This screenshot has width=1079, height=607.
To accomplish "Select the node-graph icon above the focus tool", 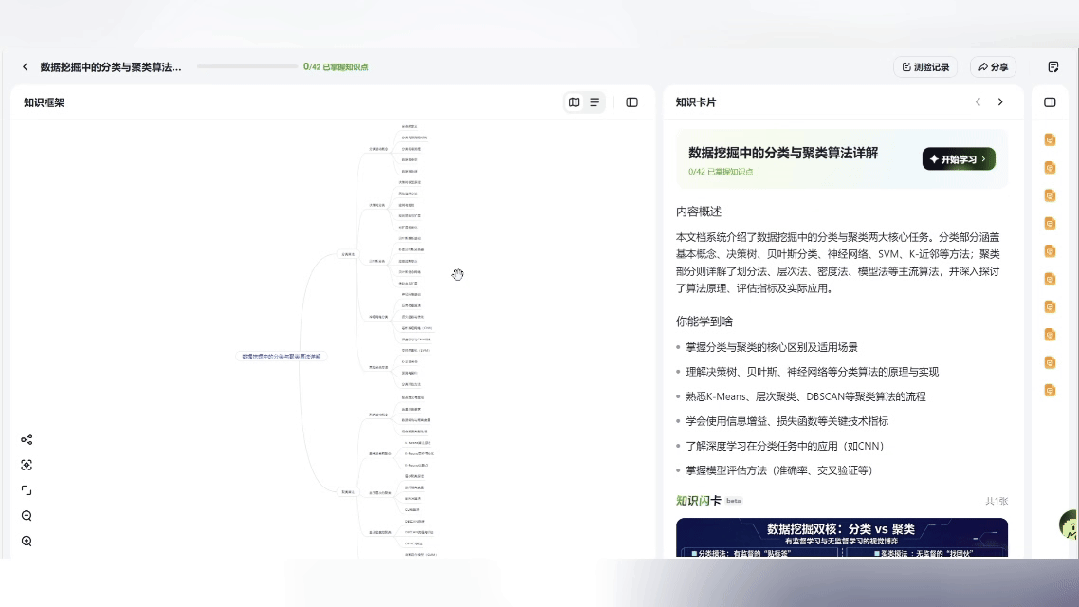I will coord(26,438).
